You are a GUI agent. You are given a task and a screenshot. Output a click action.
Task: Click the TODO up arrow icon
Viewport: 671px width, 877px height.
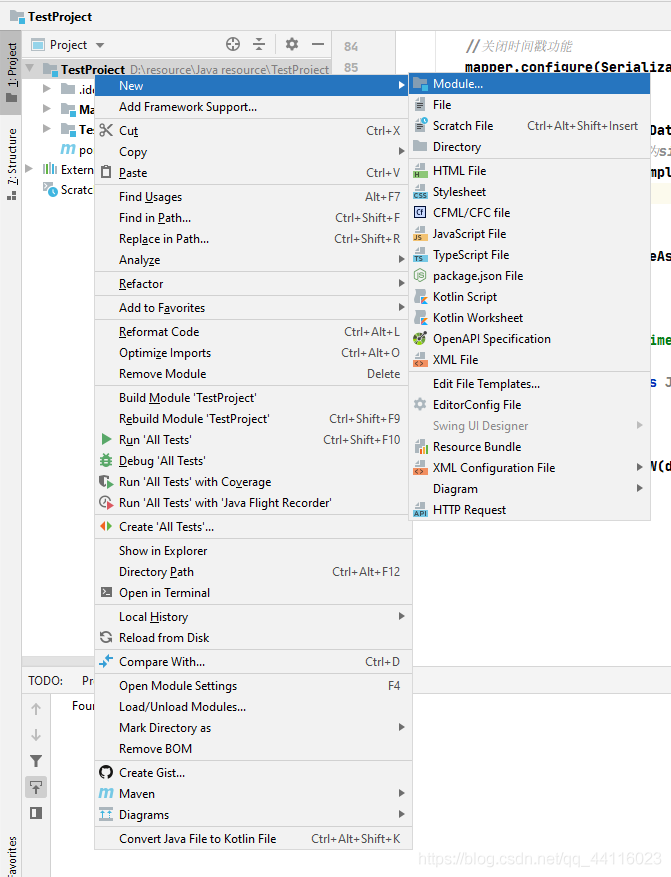tap(36, 709)
